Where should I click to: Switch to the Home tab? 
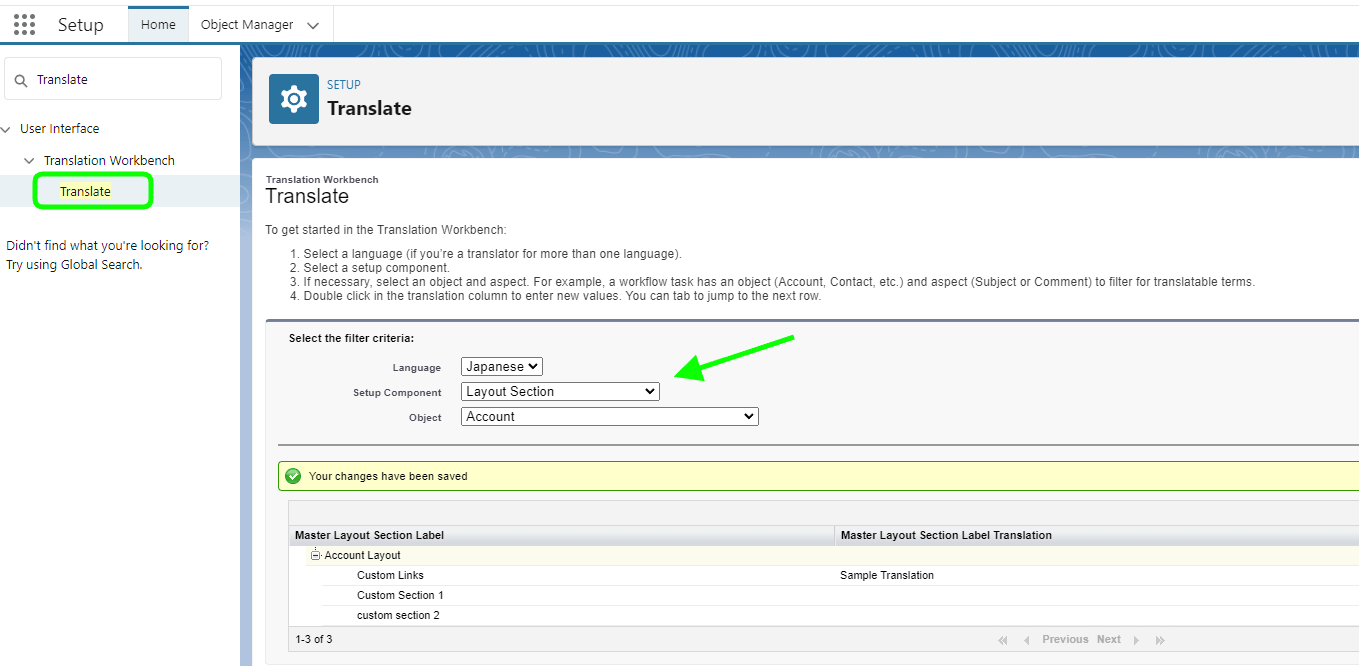coord(158,23)
